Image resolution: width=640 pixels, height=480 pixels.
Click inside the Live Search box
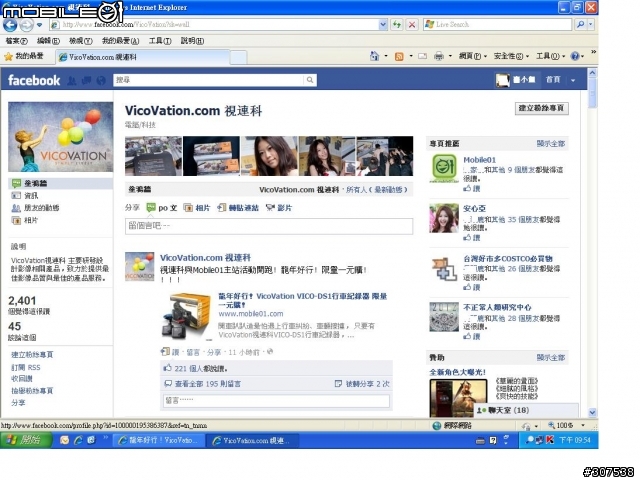[x=498, y=24]
